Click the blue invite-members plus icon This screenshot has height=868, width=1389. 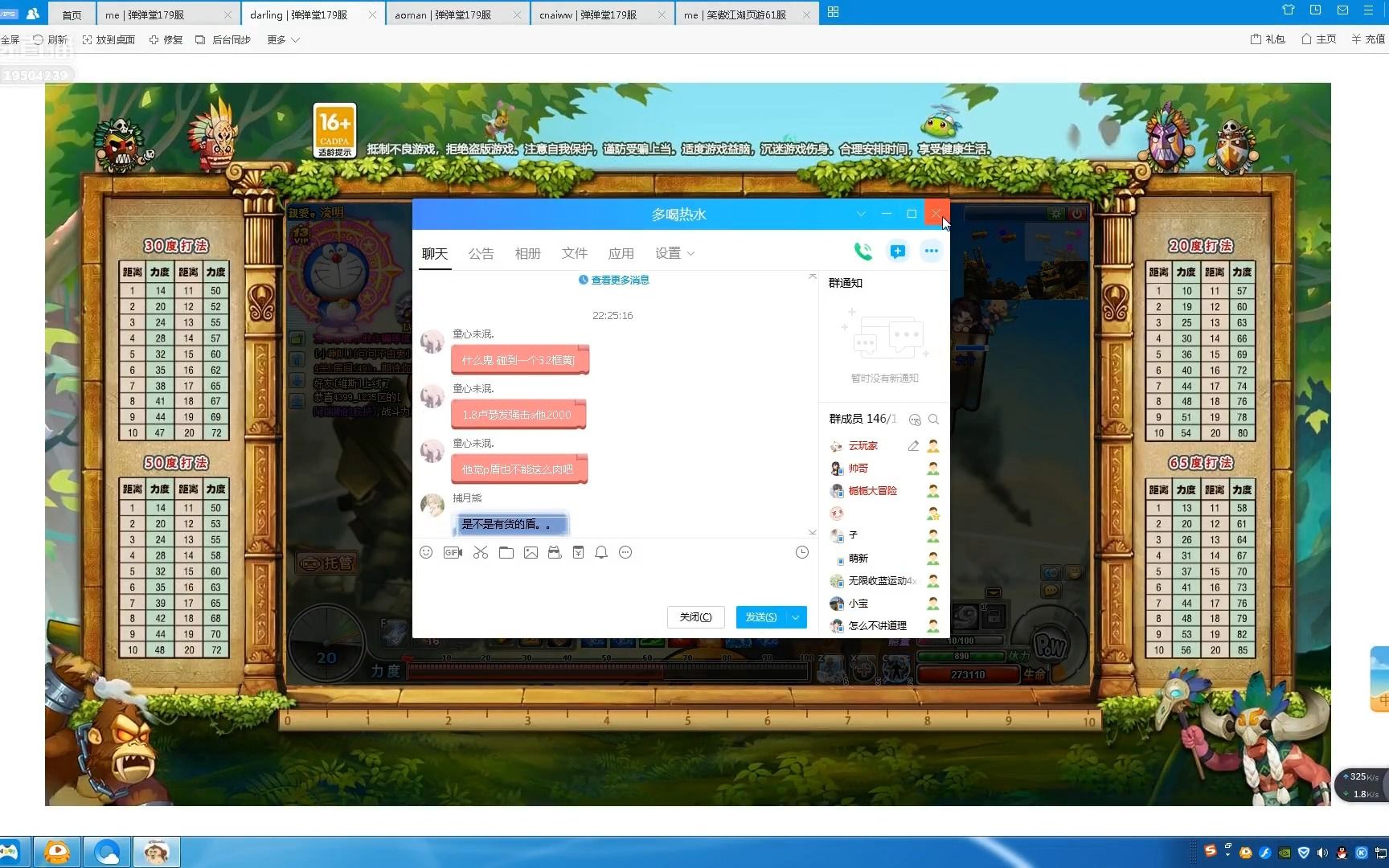[897, 252]
